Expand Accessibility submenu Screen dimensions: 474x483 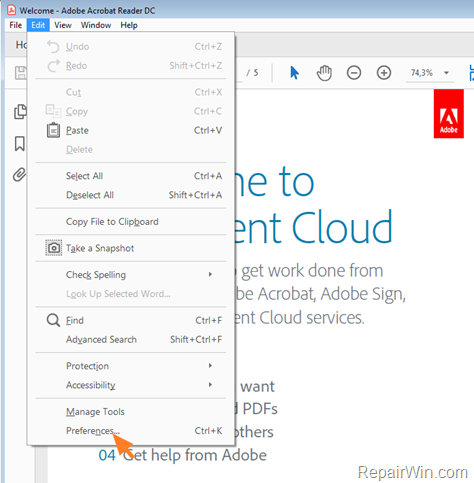pyautogui.click(x=210, y=385)
